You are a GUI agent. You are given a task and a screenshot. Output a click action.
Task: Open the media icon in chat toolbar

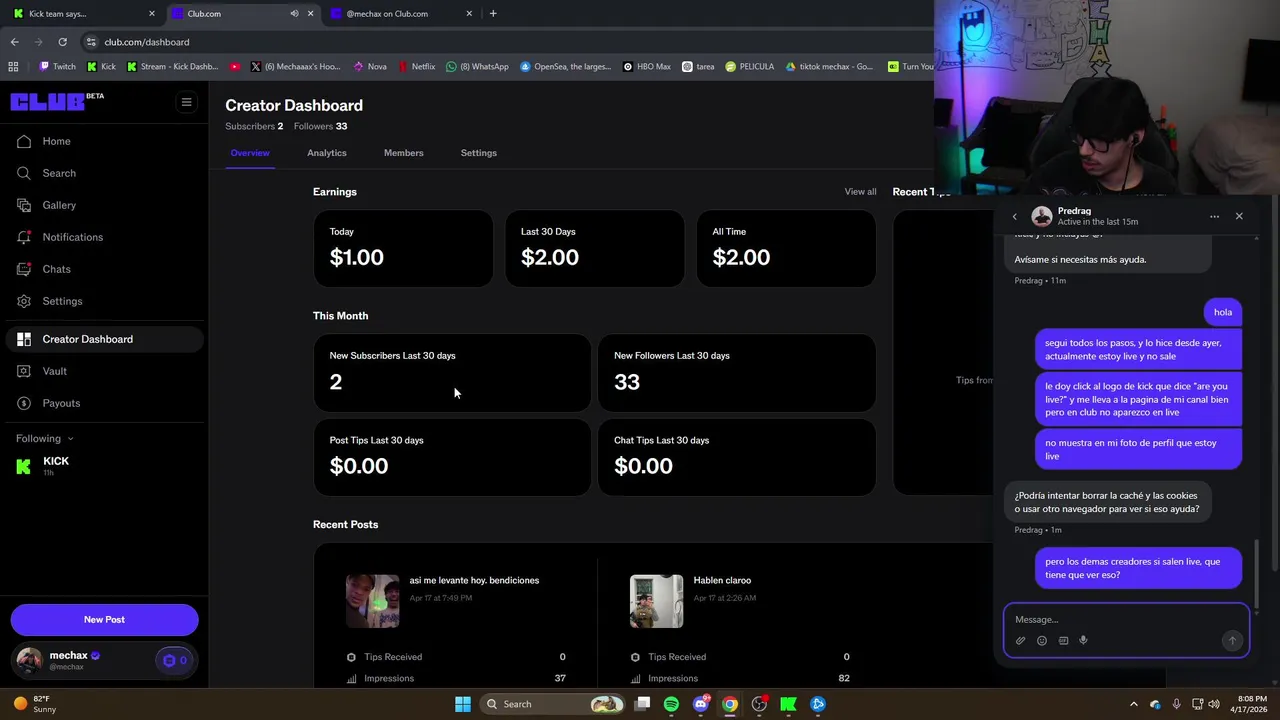pos(1063,641)
